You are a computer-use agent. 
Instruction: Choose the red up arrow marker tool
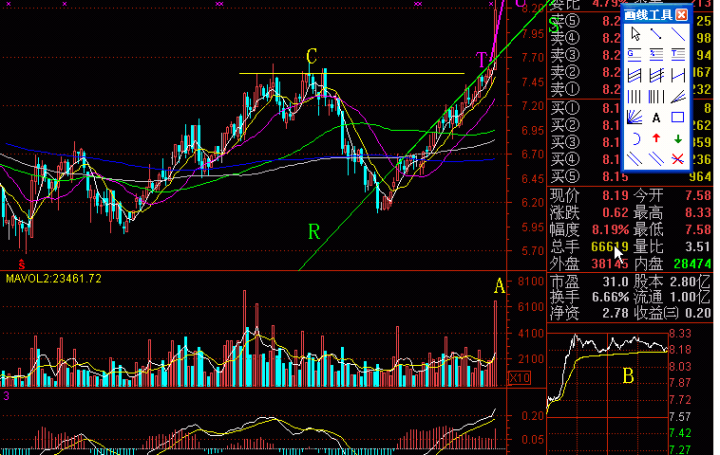656,138
